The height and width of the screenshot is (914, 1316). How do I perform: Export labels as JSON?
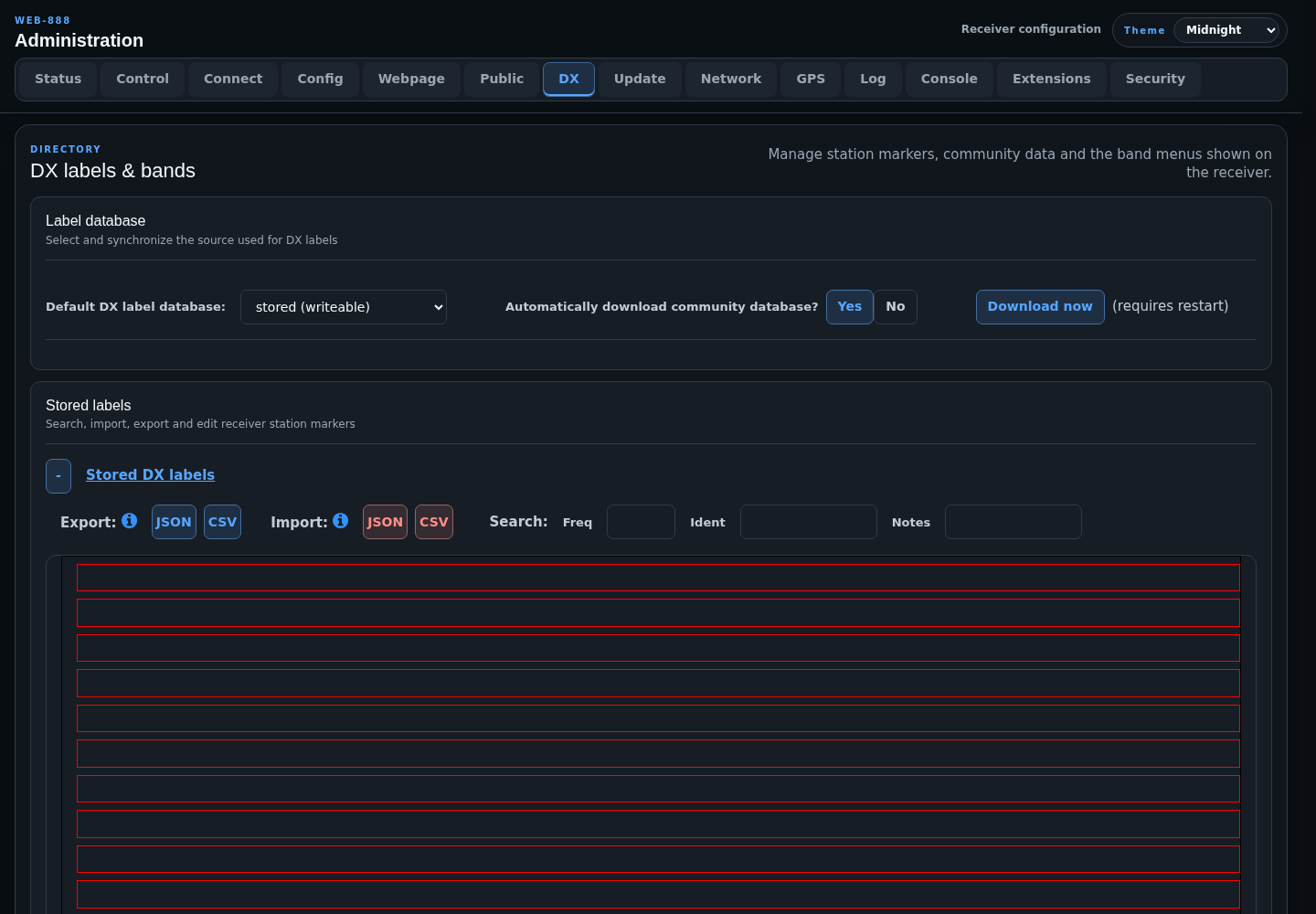click(x=174, y=522)
